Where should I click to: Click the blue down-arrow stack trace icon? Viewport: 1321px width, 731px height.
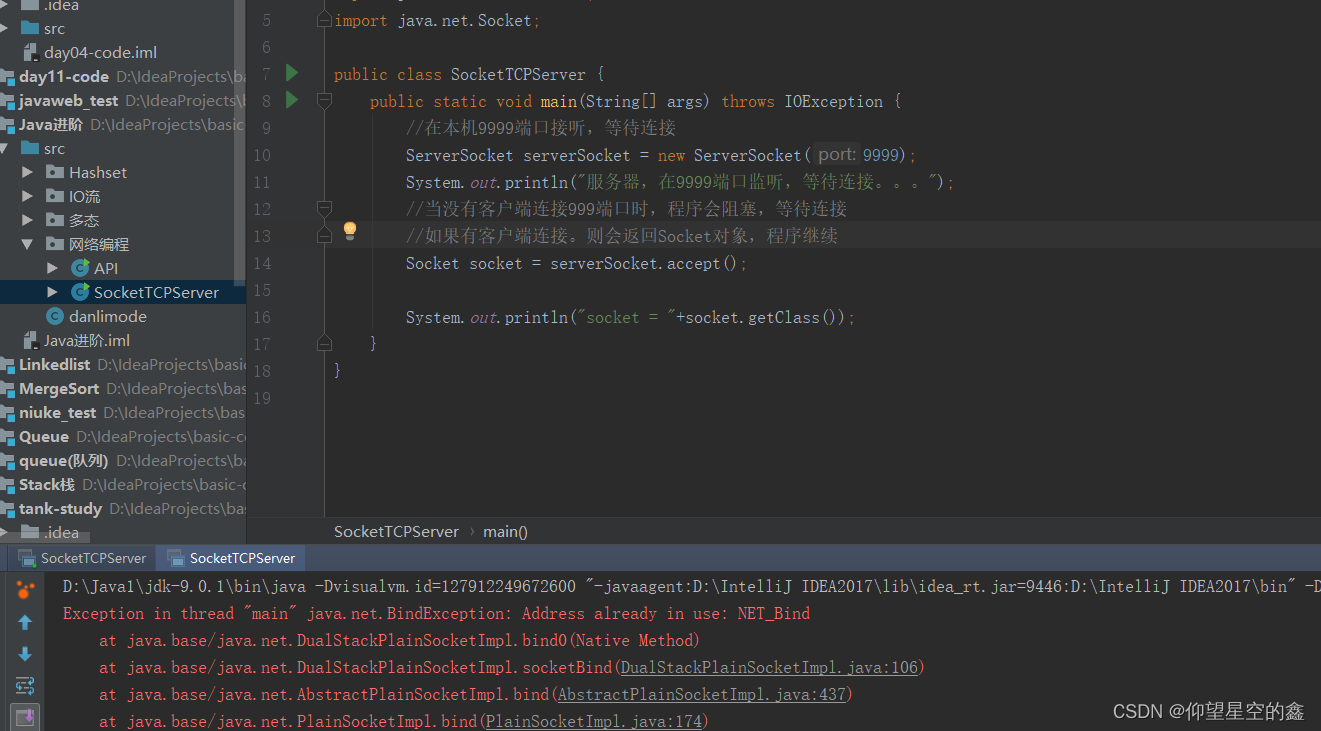click(x=25, y=654)
